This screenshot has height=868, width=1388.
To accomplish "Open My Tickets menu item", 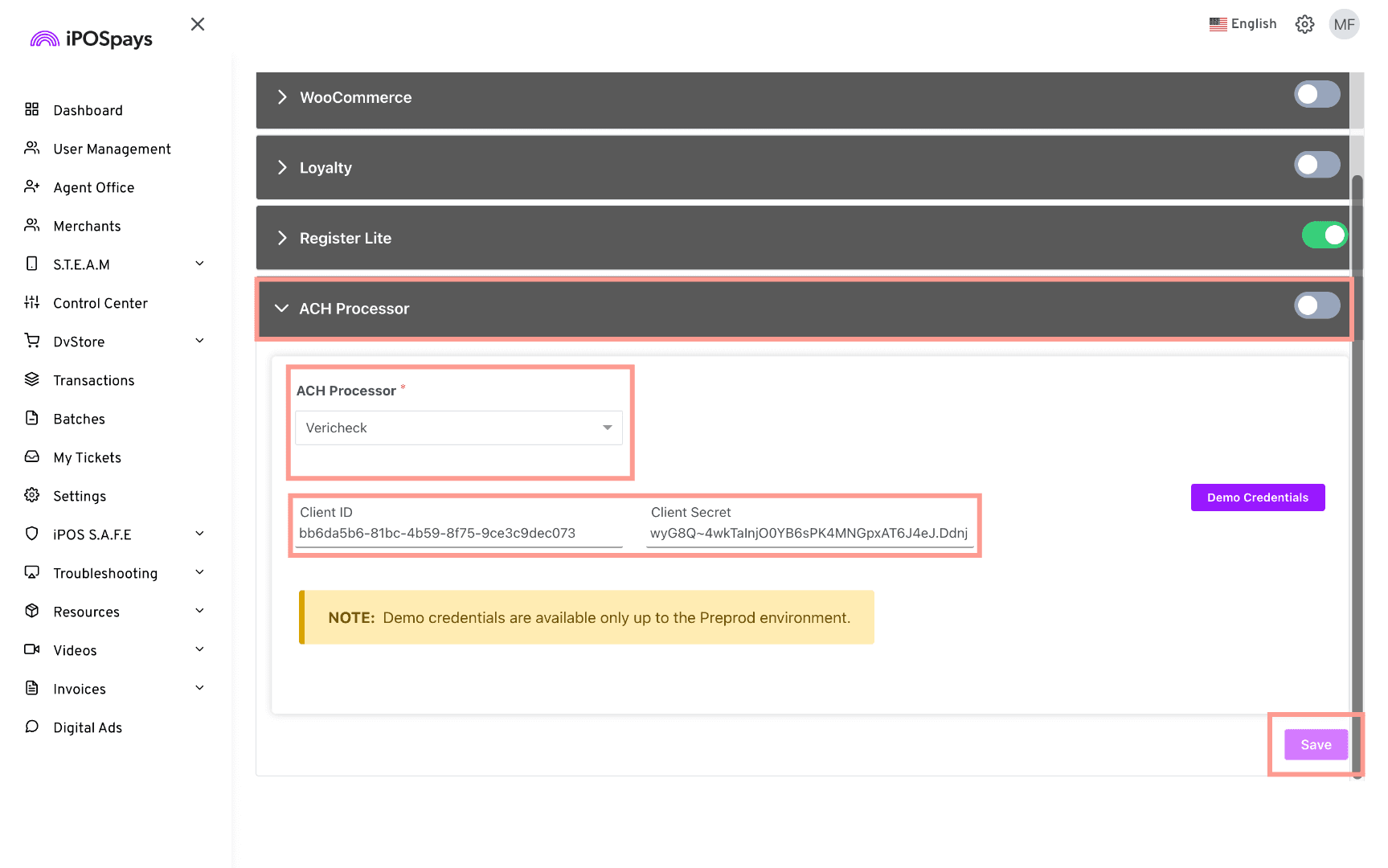I will click(x=87, y=457).
